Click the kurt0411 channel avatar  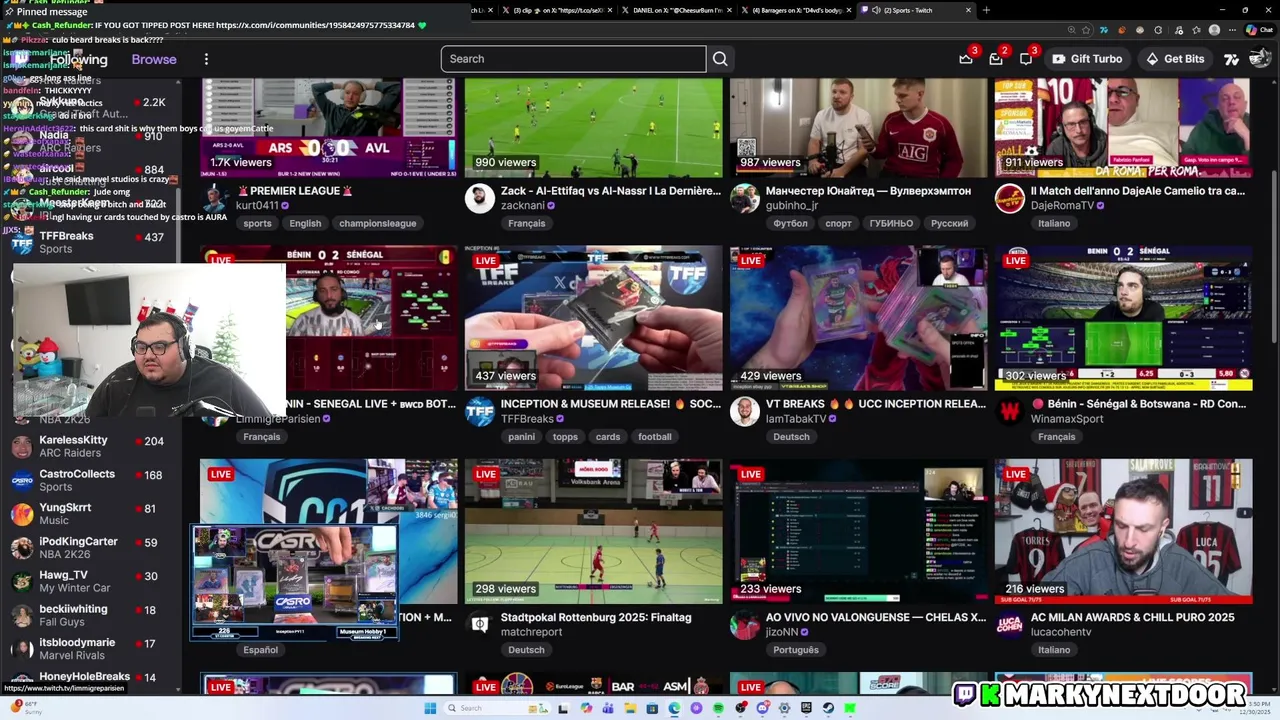tap(215, 198)
